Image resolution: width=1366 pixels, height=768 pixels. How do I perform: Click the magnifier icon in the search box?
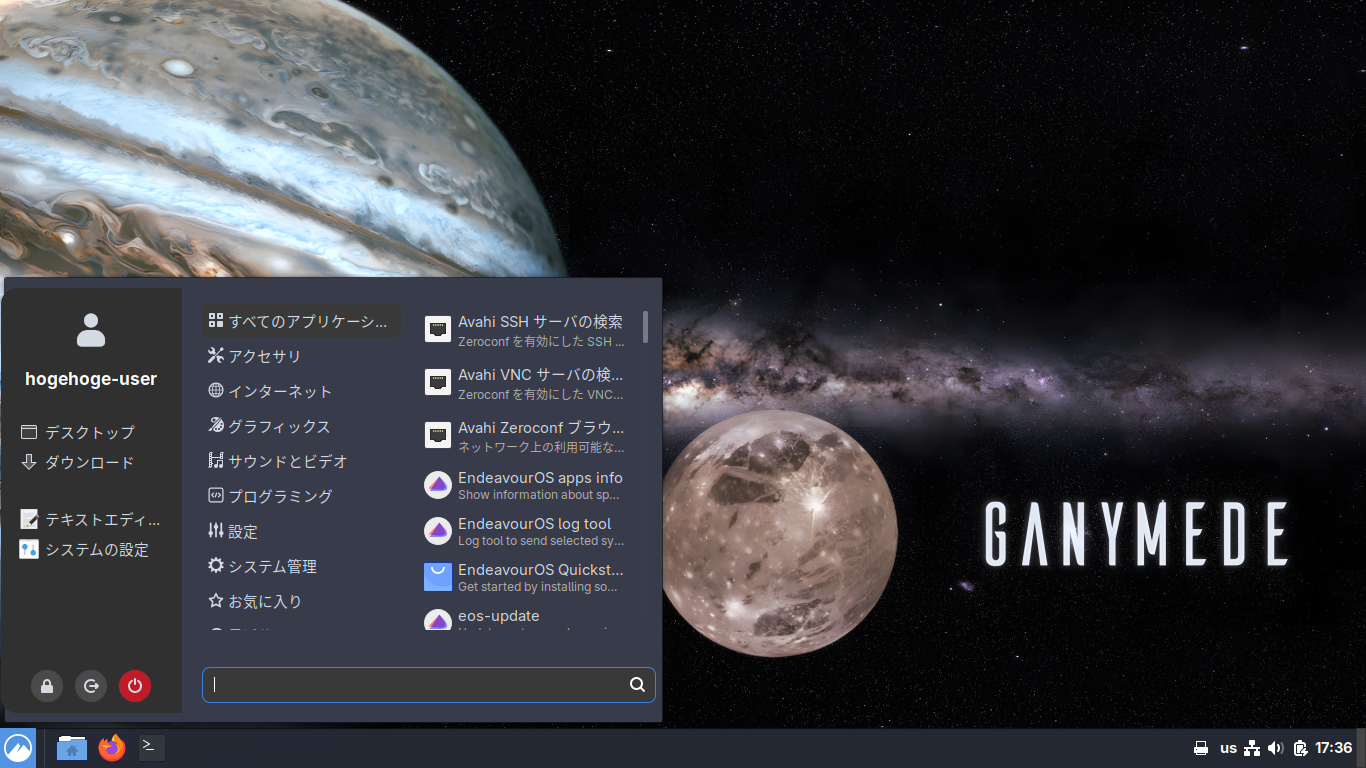click(637, 685)
